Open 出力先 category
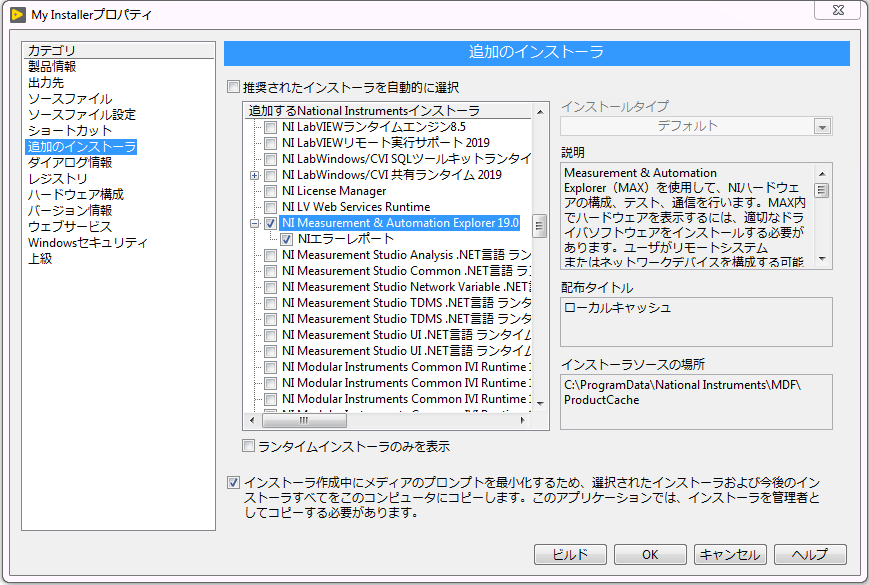 [x=46, y=83]
